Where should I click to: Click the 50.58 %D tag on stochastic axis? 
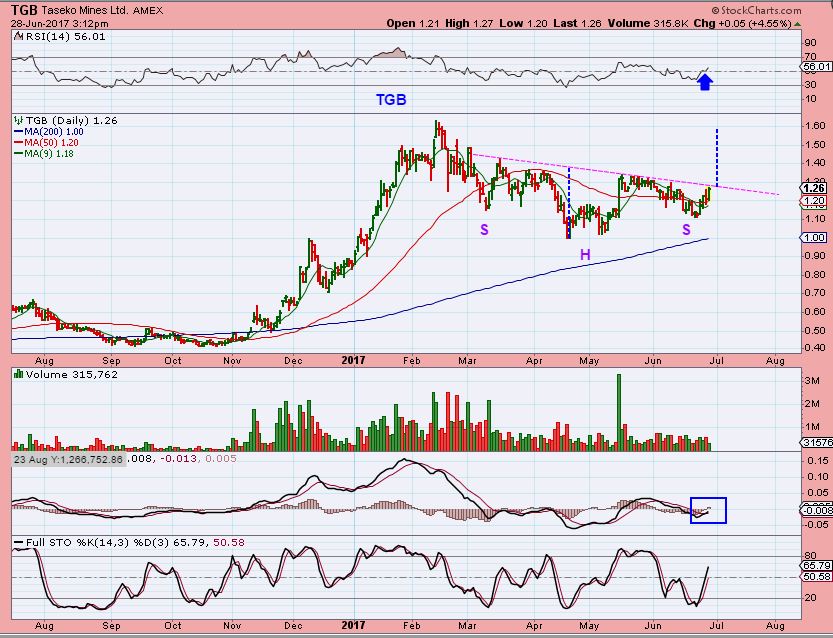point(817,576)
